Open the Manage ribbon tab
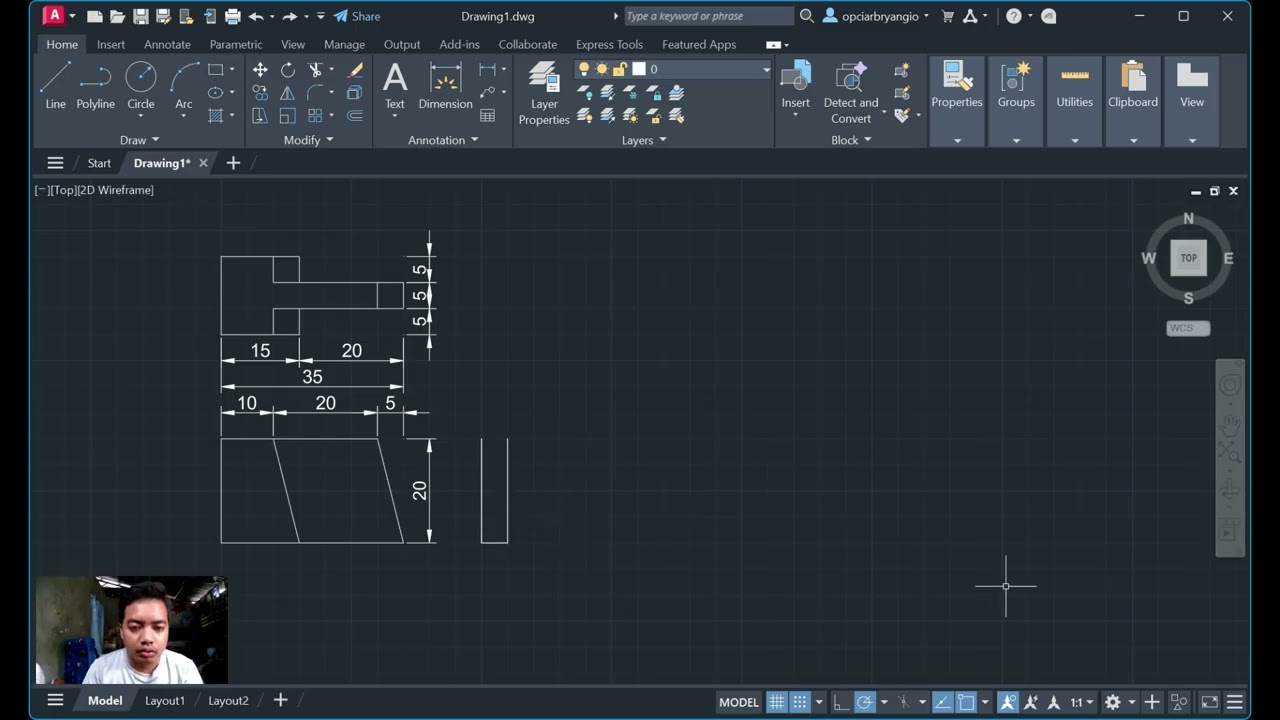 (344, 44)
